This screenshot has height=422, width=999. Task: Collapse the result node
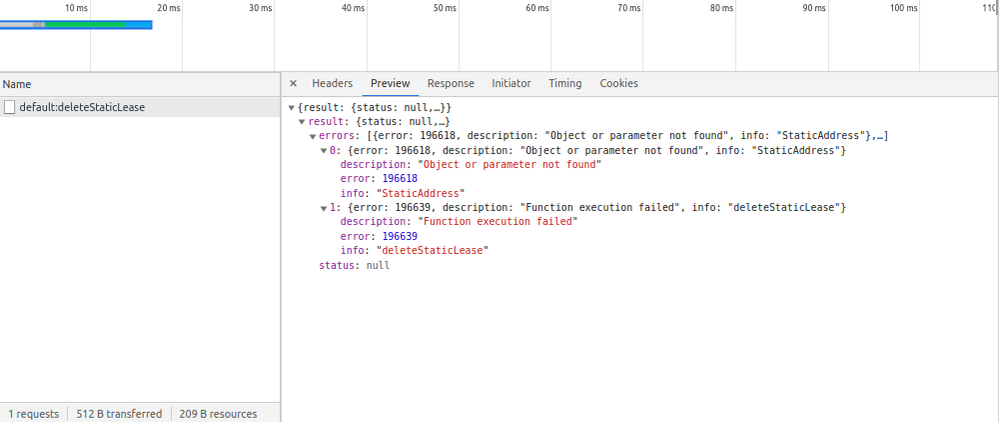(301, 122)
